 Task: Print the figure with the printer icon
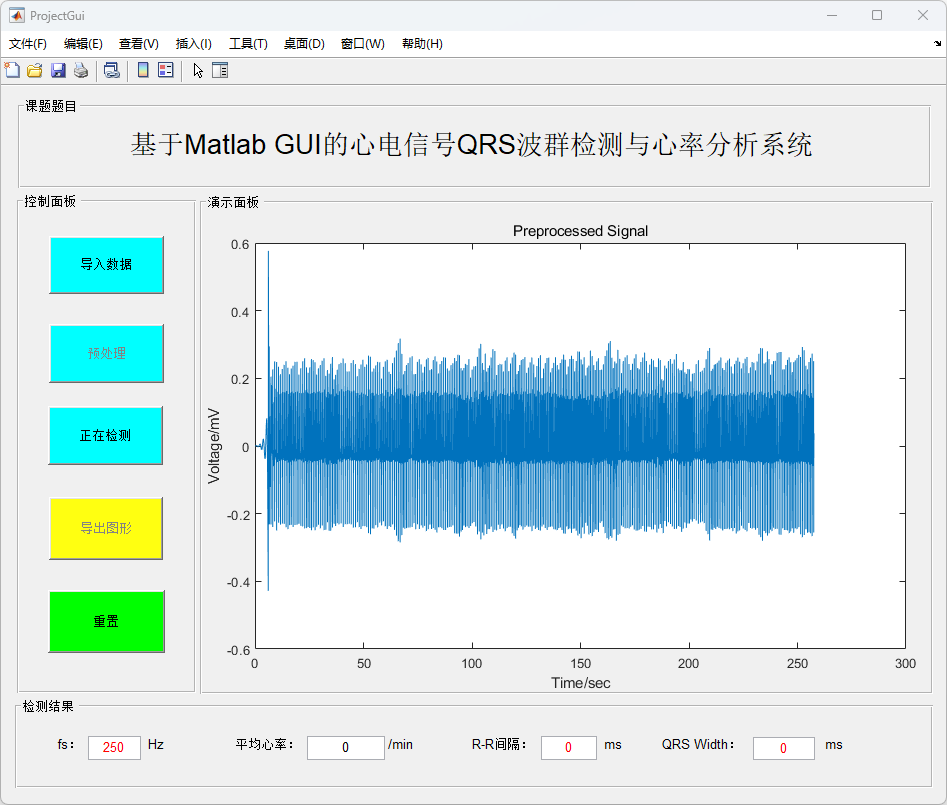[81, 70]
